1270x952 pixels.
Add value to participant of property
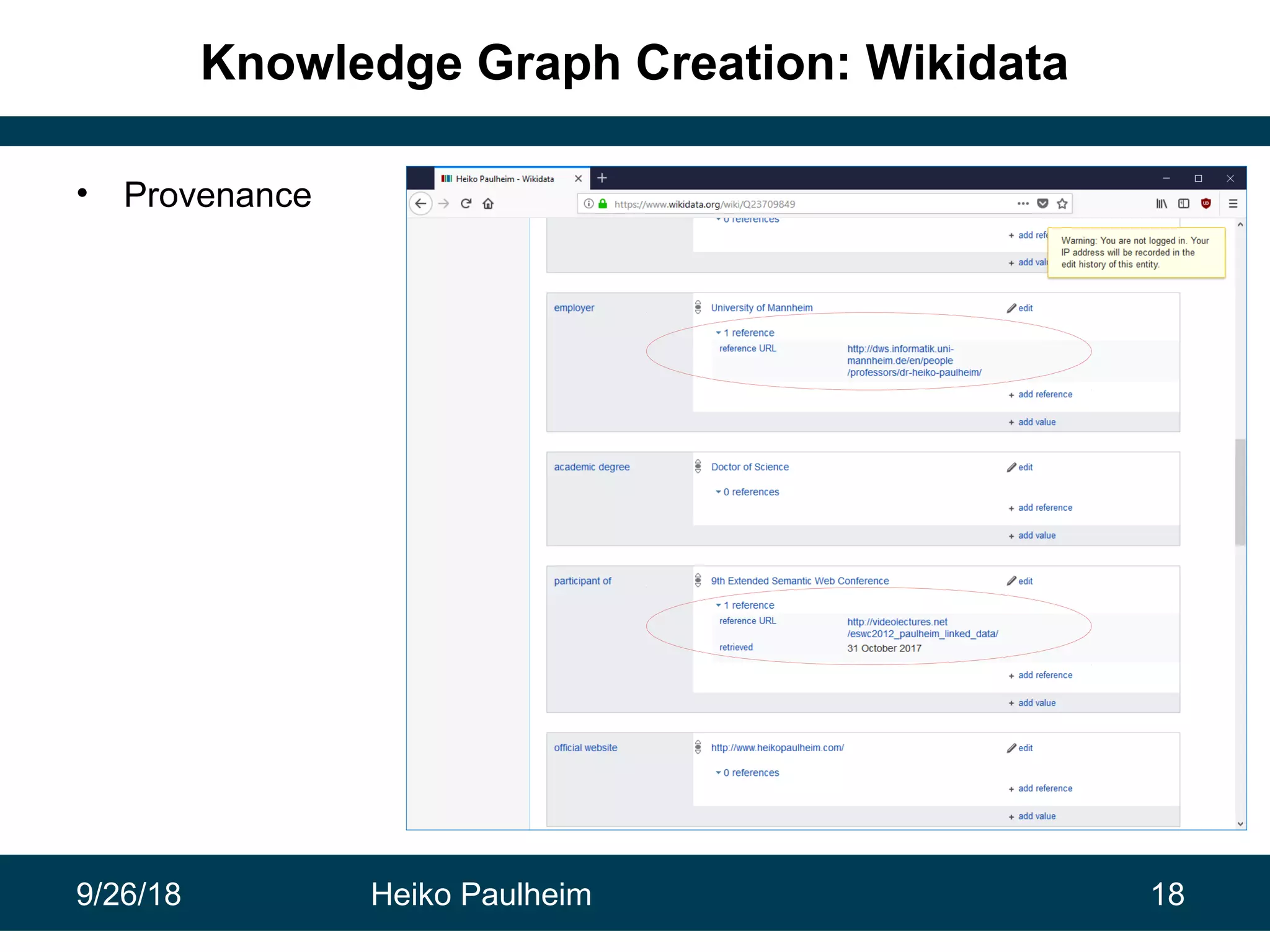[x=1032, y=703]
